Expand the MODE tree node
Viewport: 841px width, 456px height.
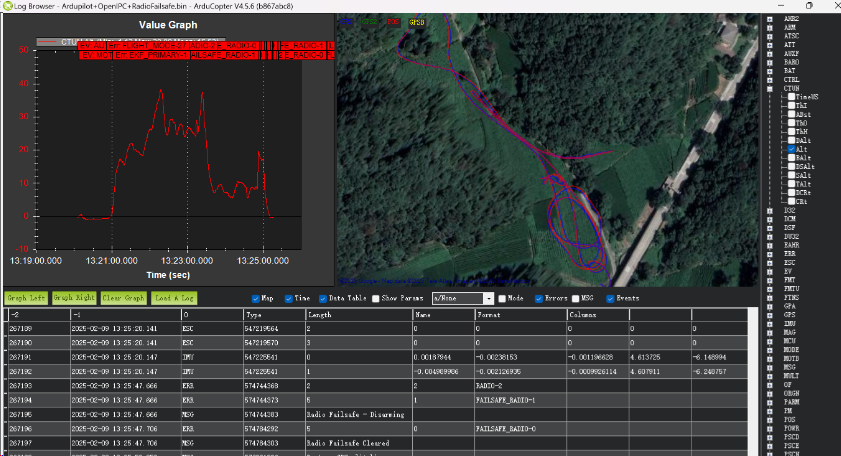point(770,350)
